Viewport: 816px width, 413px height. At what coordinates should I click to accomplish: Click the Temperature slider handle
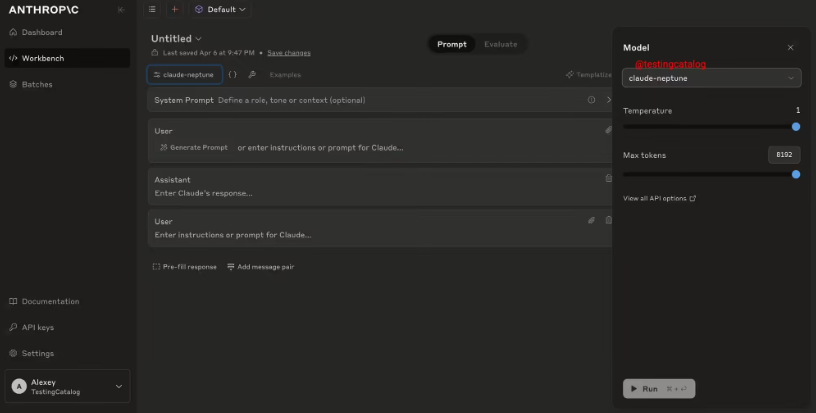[x=796, y=127]
